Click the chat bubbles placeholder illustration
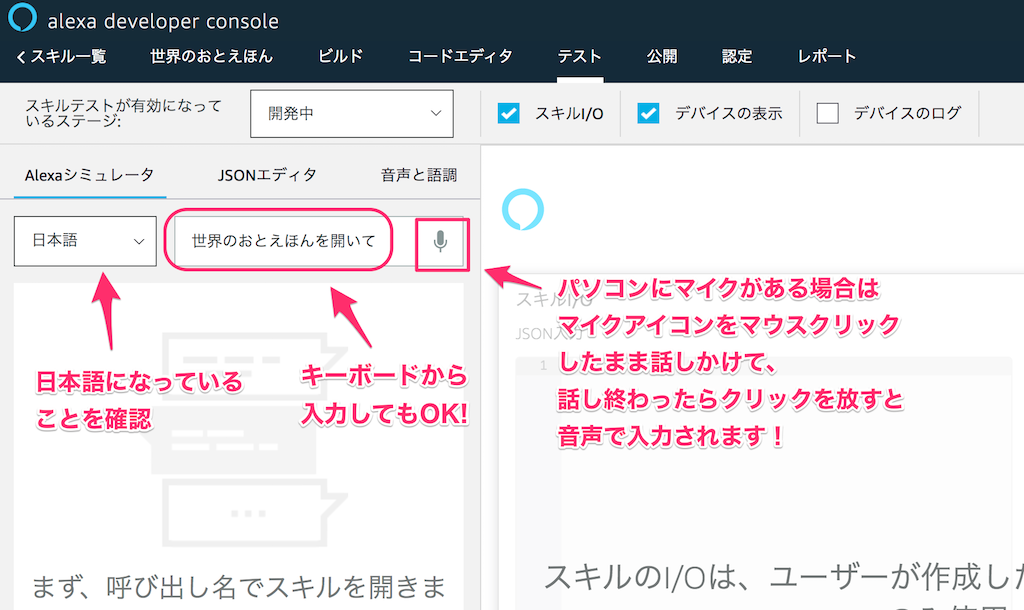Screen dimensions: 1024x610 pyautogui.click(x=250, y=439)
